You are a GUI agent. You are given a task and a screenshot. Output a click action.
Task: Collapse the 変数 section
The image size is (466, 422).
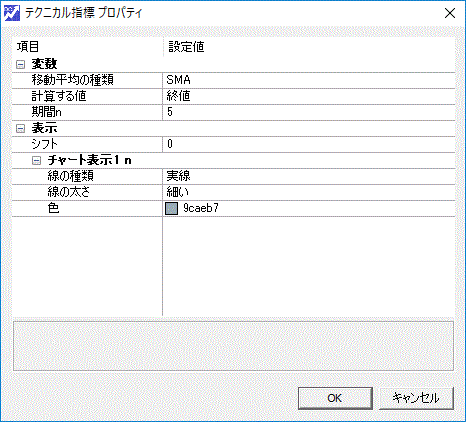pos(21,64)
